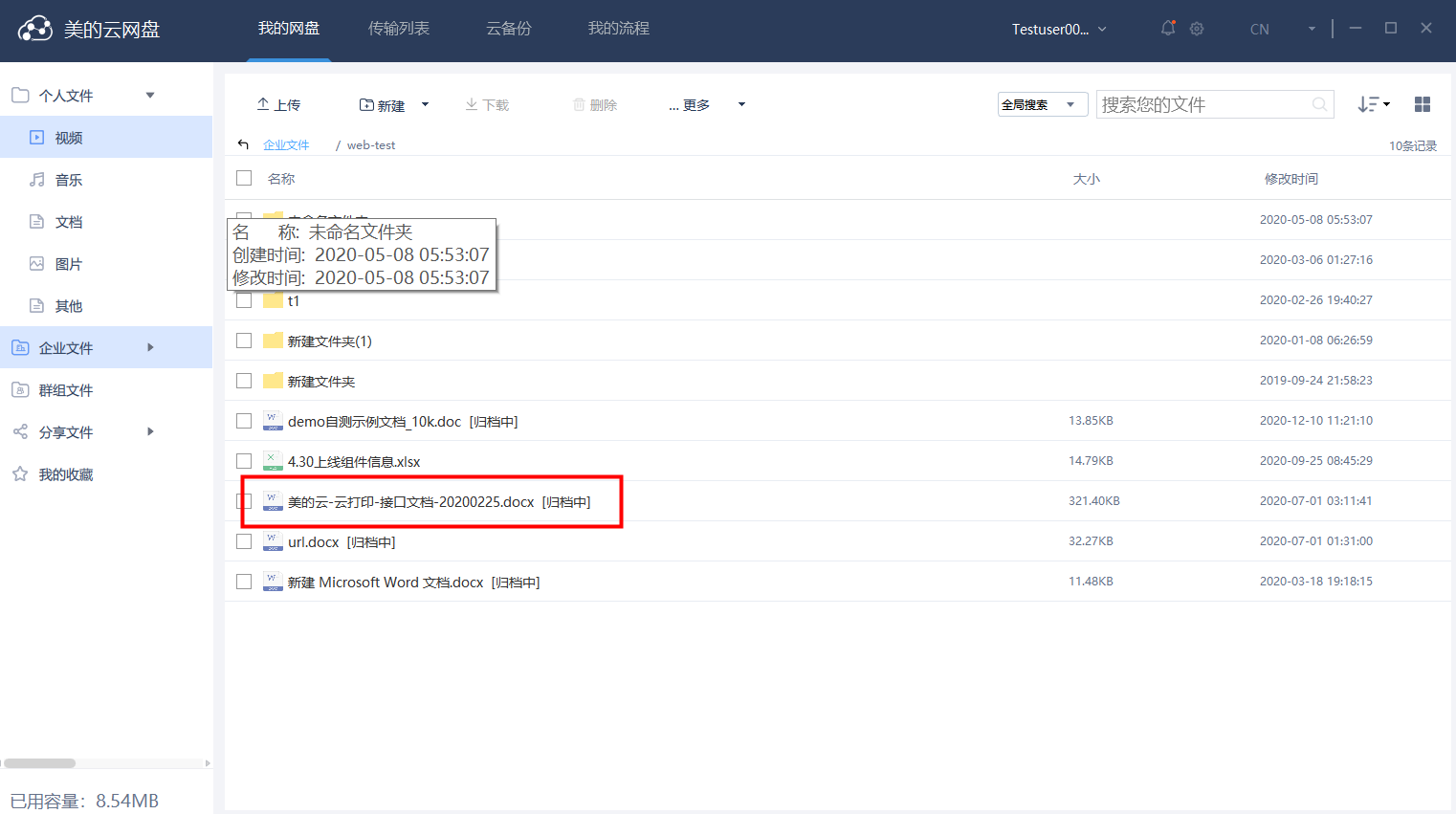The height and width of the screenshot is (814, 1456).
Task: Open the sort order icon
Action: click(x=1374, y=104)
